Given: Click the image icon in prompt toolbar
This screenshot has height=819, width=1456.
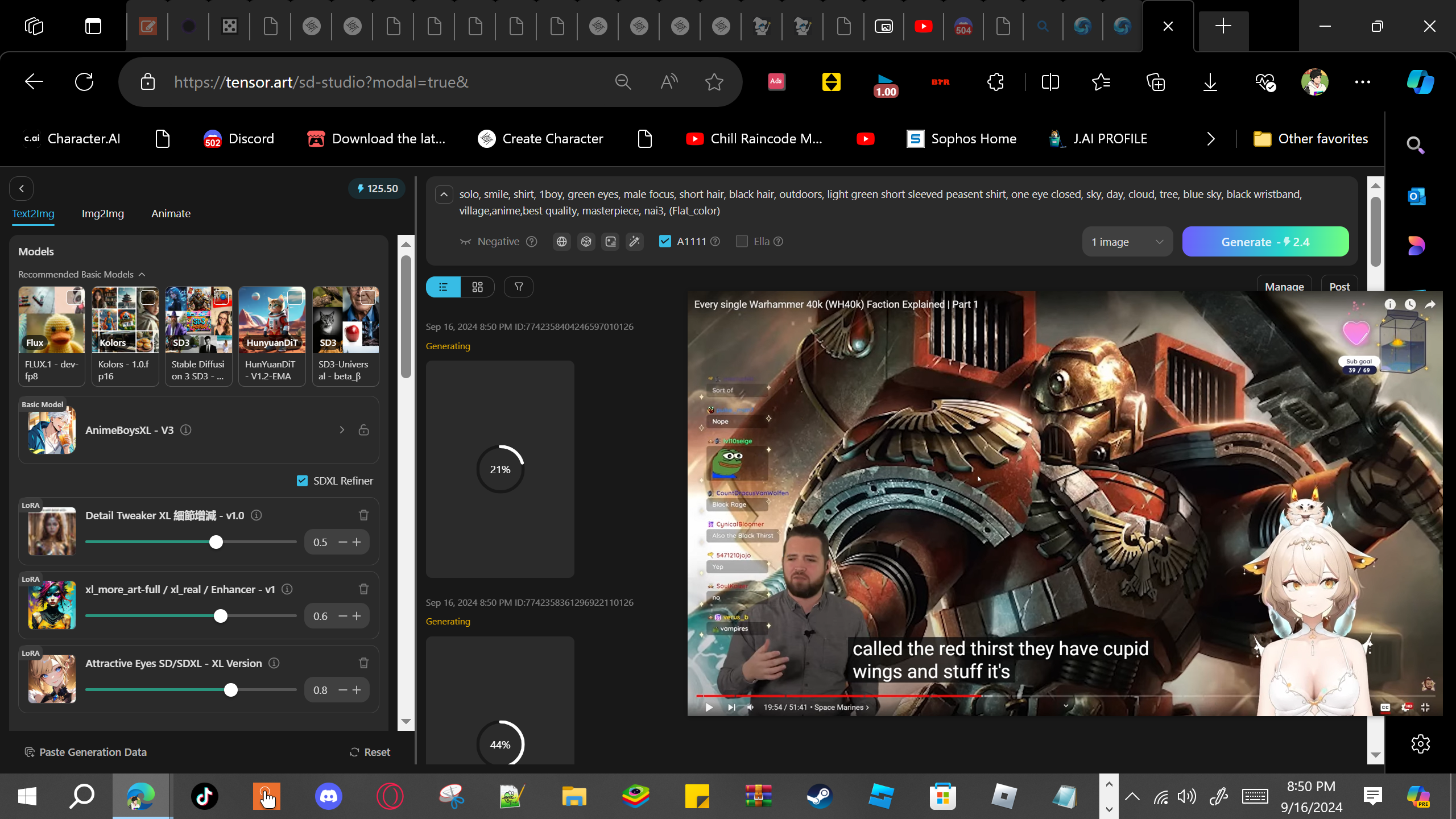Looking at the screenshot, I should [x=611, y=242].
